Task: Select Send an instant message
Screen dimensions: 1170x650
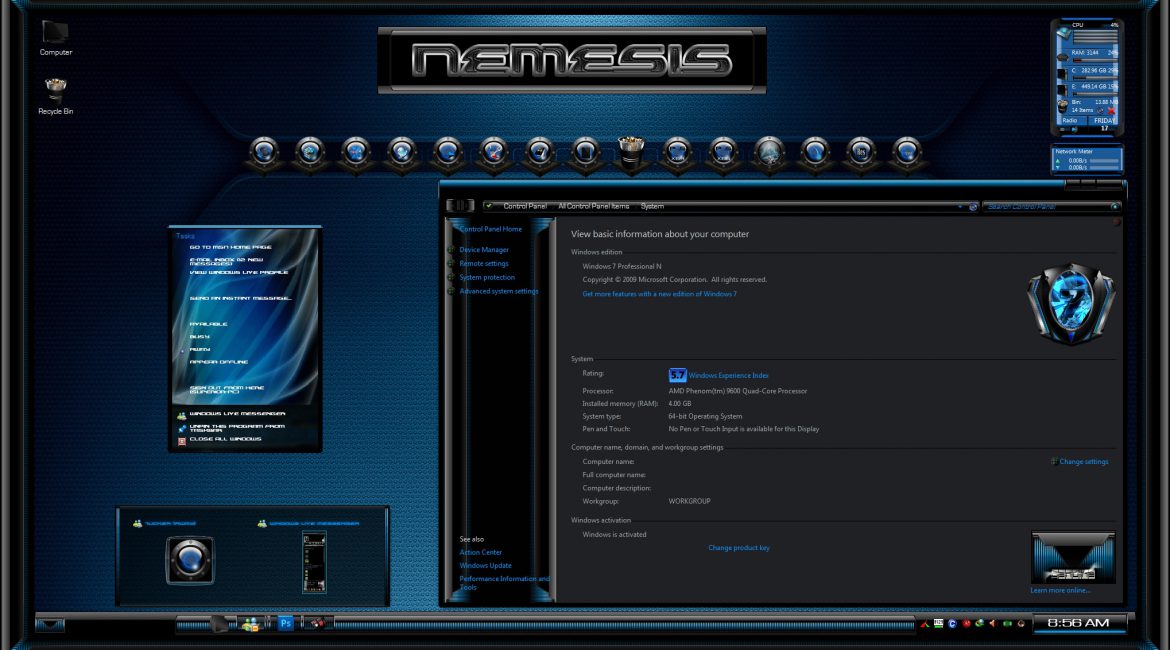Action: [240, 298]
